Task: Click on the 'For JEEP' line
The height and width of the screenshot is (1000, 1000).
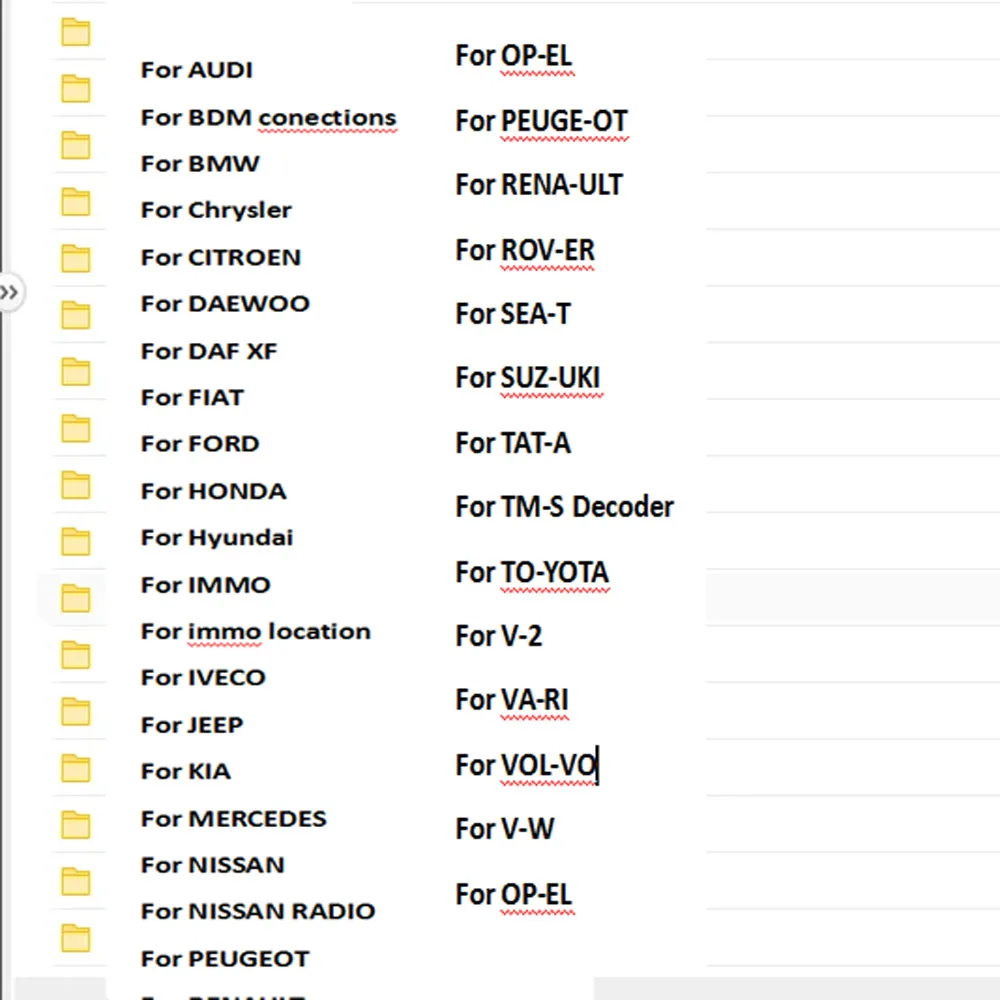Action: click(x=192, y=725)
